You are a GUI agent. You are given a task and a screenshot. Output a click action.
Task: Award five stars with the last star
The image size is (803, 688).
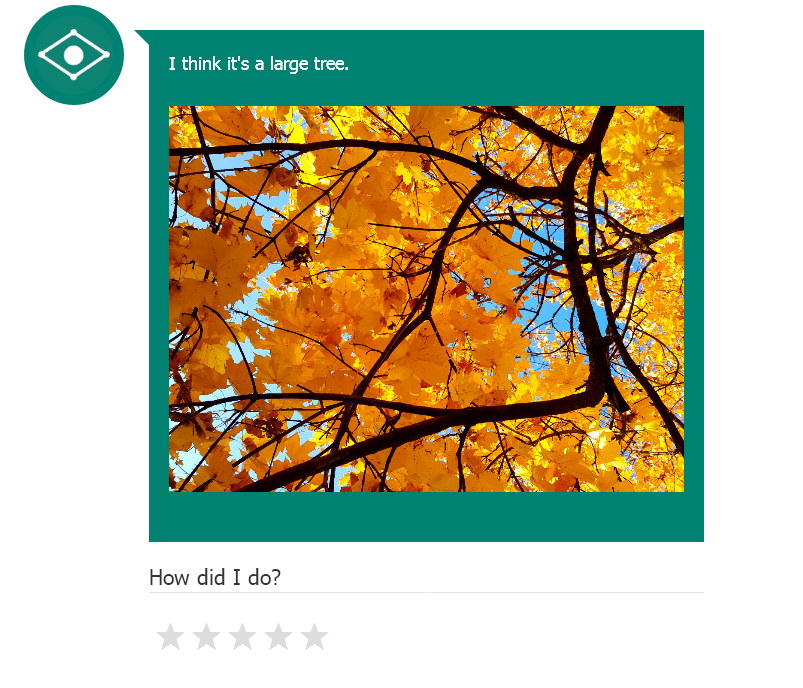tap(314, 637)
